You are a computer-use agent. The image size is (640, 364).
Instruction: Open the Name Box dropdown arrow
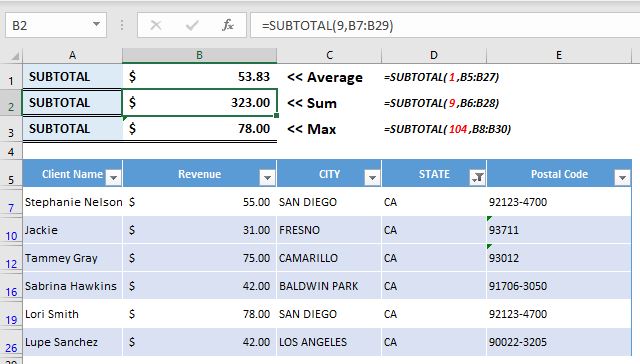pyautogui.click(x=96, y=24)
